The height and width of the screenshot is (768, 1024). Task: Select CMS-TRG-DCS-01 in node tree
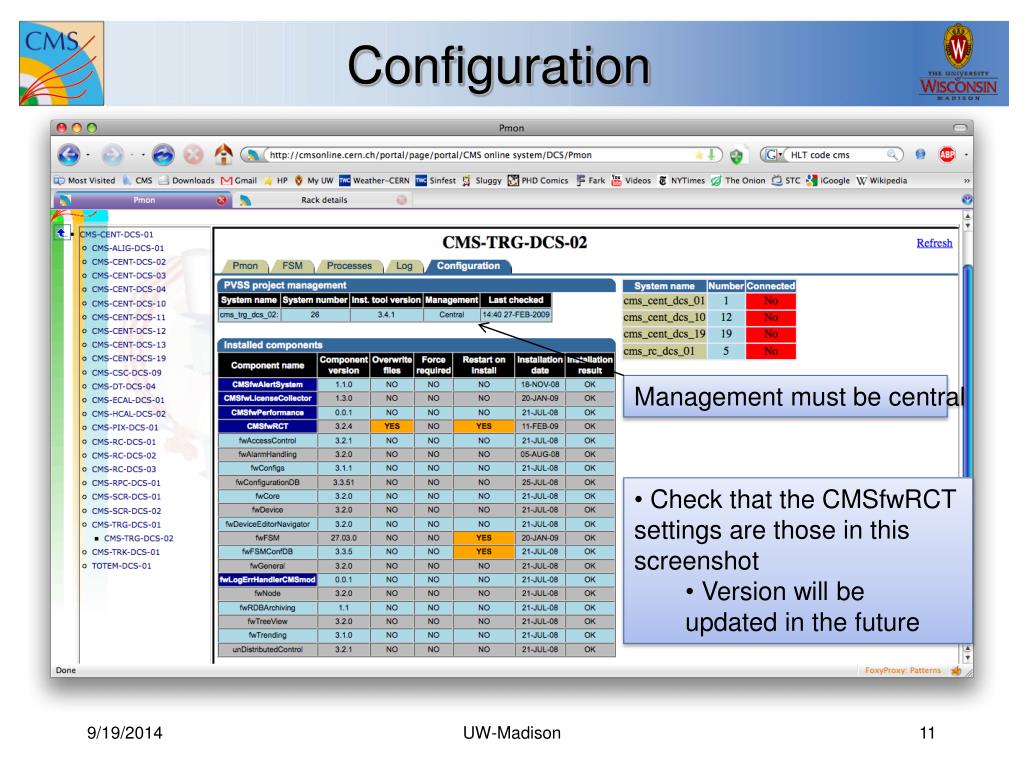tap(126, 525)
